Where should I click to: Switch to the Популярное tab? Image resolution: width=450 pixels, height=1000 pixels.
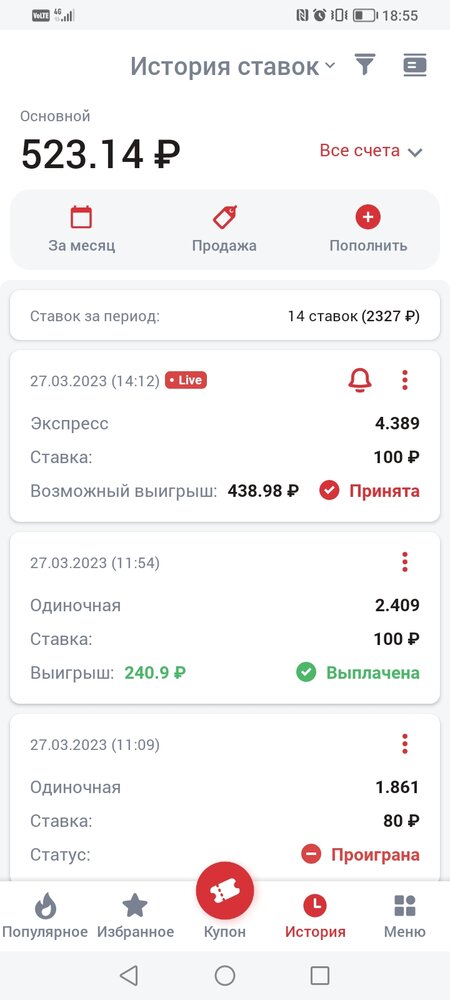[45, 916]
